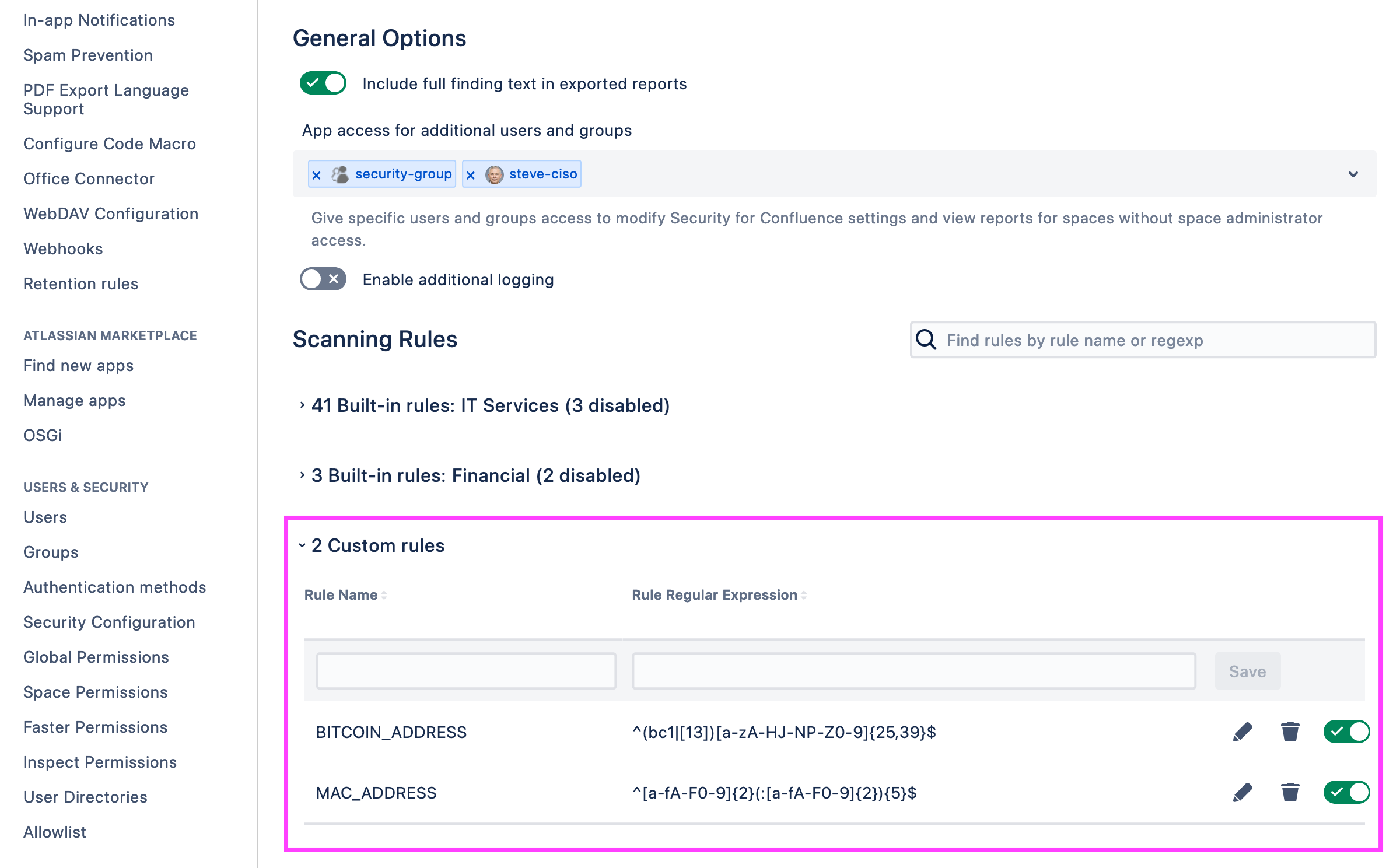Toggle Include full finding text option
This screenshot has height=868, width=1400.
click(323, 83)
